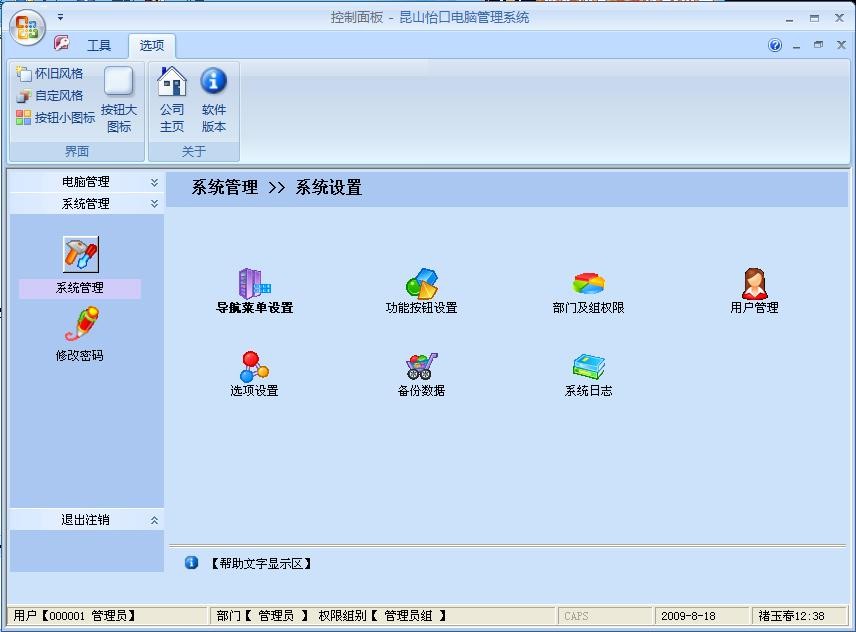
Task: Open 公司主页 house icon
Action: (171, 100)
